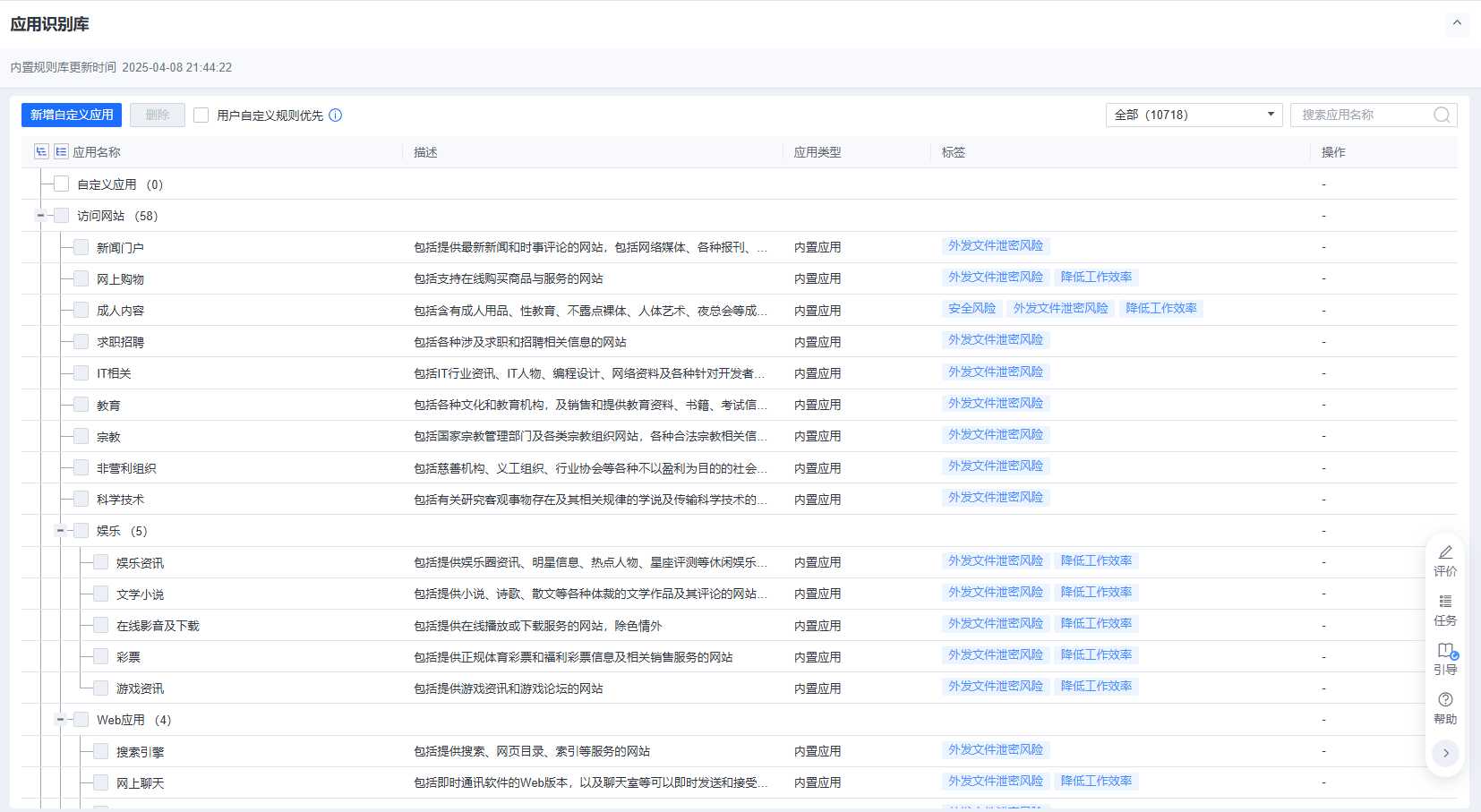Image resolution: width=1481 pixels, height=812 pixels.
Task: Open the 帮助 help icon
Action: pyautogui.click(x=1445, y=700)
